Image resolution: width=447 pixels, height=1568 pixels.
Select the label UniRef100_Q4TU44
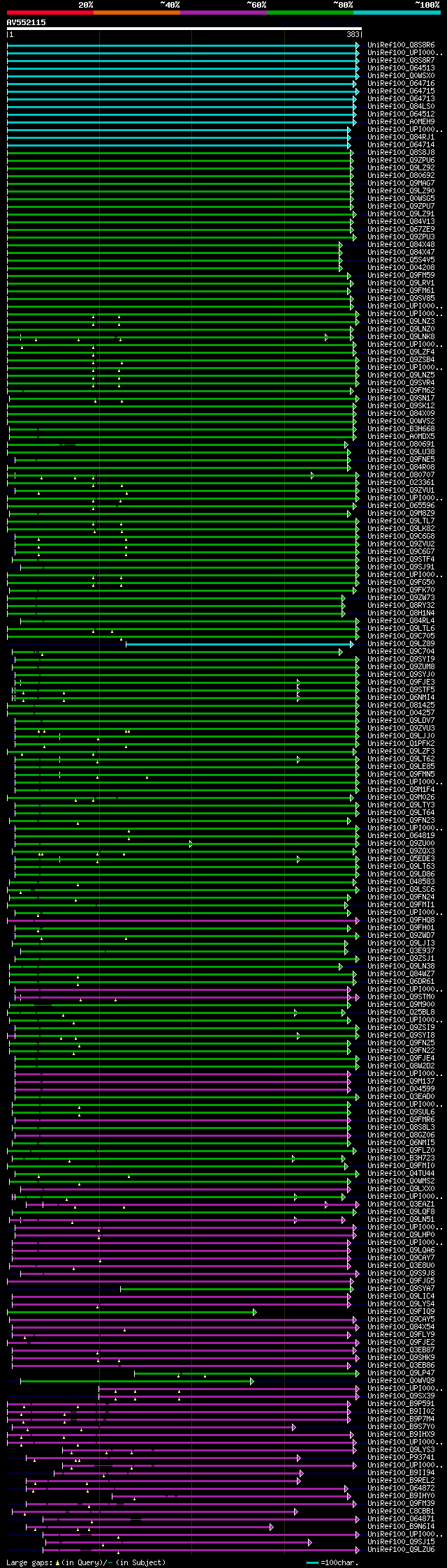click(401, 1174)
